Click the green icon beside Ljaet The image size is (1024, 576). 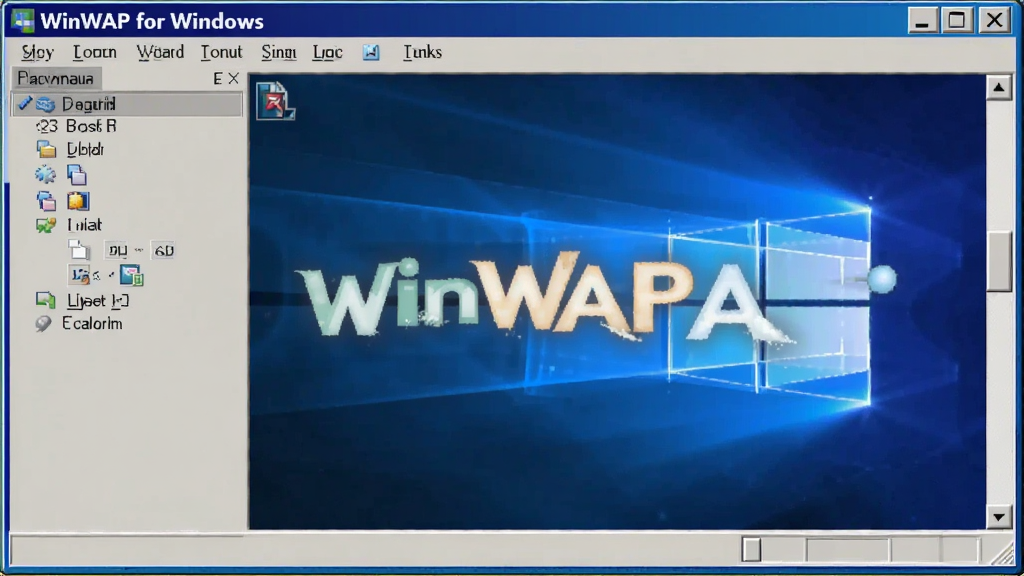45,300
